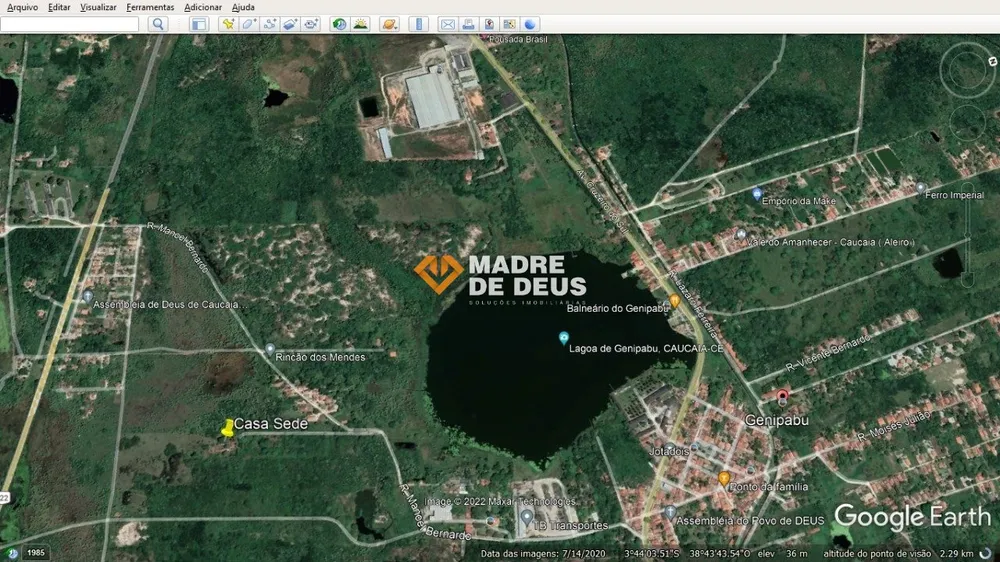This screenshot has height=562, width=1000.
Task: Open the planet switcher dropdown
Action: click(x=389, y=24)
